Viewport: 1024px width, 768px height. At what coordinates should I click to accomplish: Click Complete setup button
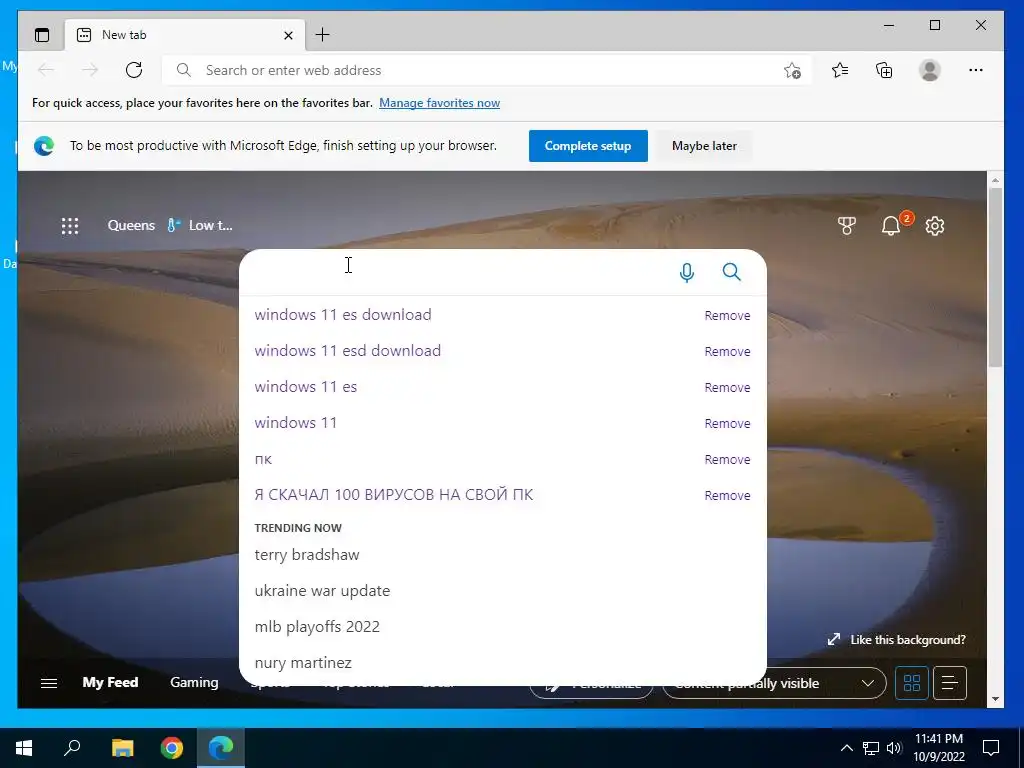point(588,146)
